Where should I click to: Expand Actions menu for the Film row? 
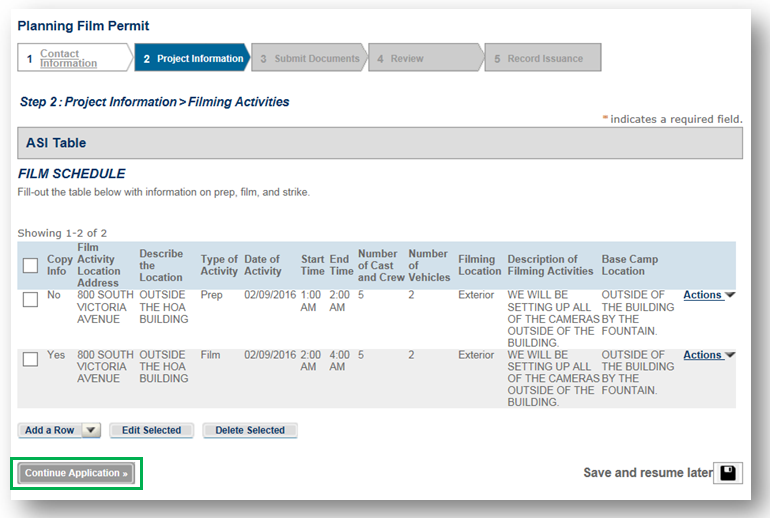pyautogui.click(x=708, y=355)
